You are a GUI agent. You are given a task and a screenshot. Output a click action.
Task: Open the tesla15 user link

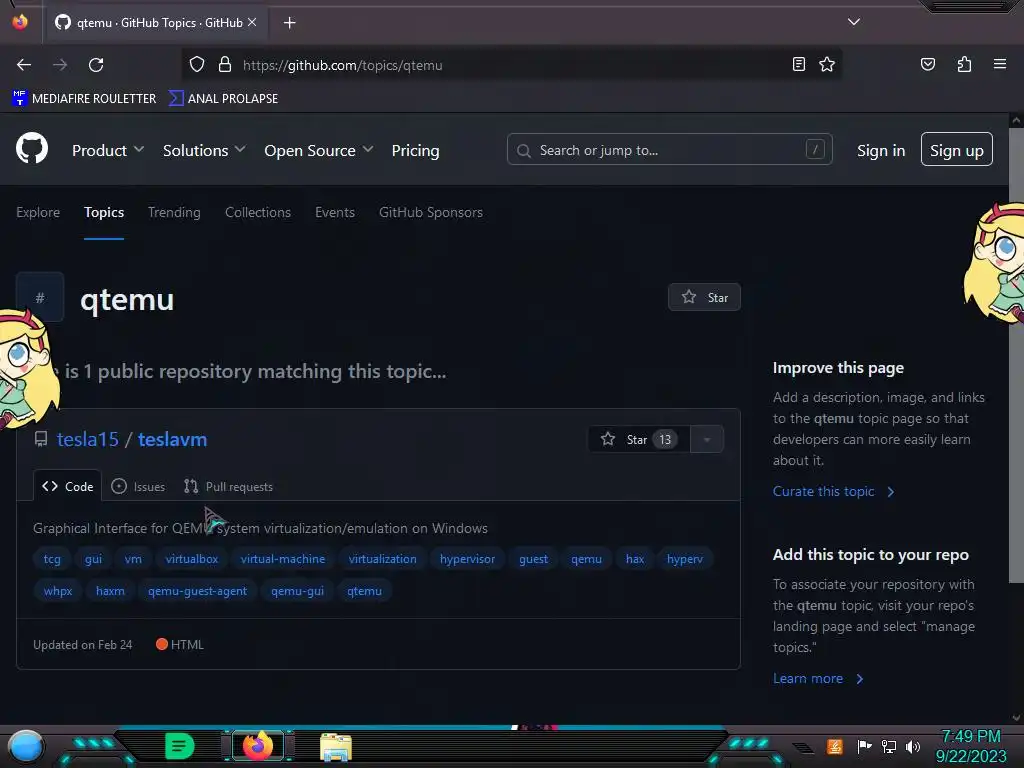88,440
